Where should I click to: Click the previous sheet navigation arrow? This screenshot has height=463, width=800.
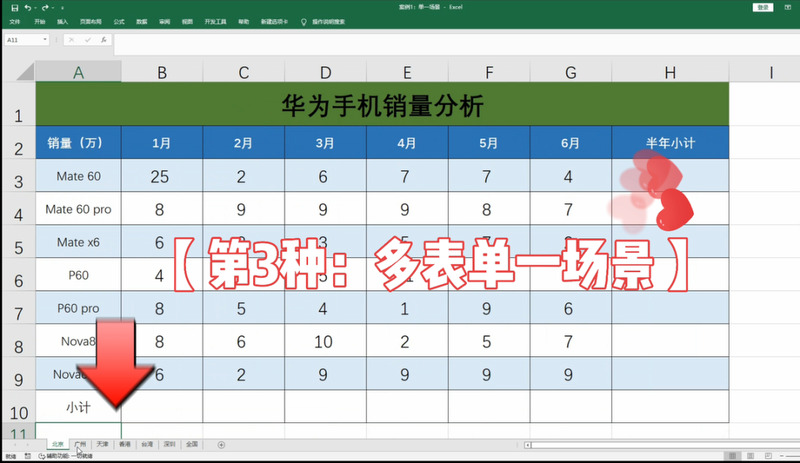[x=15, y=445]
